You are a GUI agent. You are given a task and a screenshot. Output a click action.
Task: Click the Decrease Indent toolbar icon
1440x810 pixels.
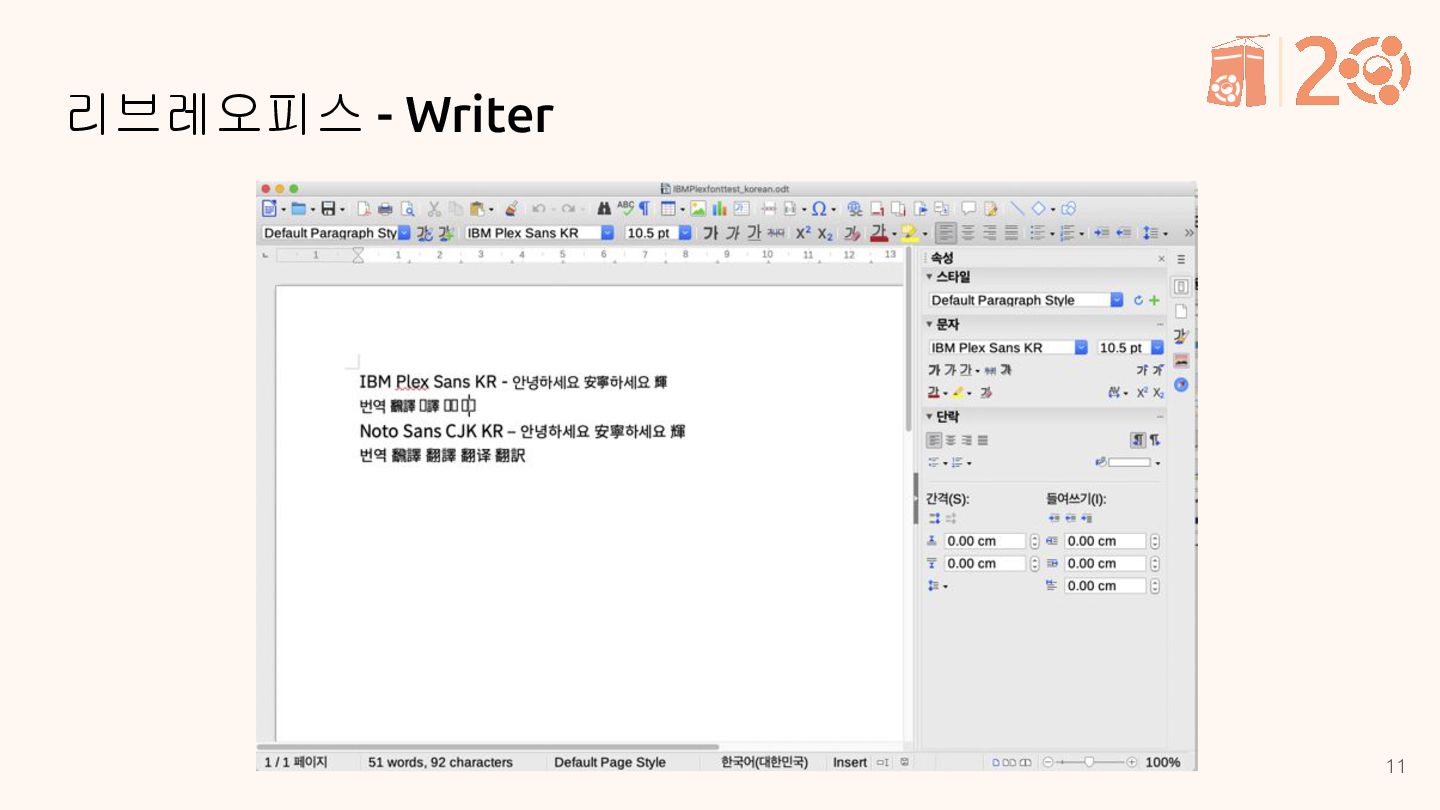[1124, 233]
